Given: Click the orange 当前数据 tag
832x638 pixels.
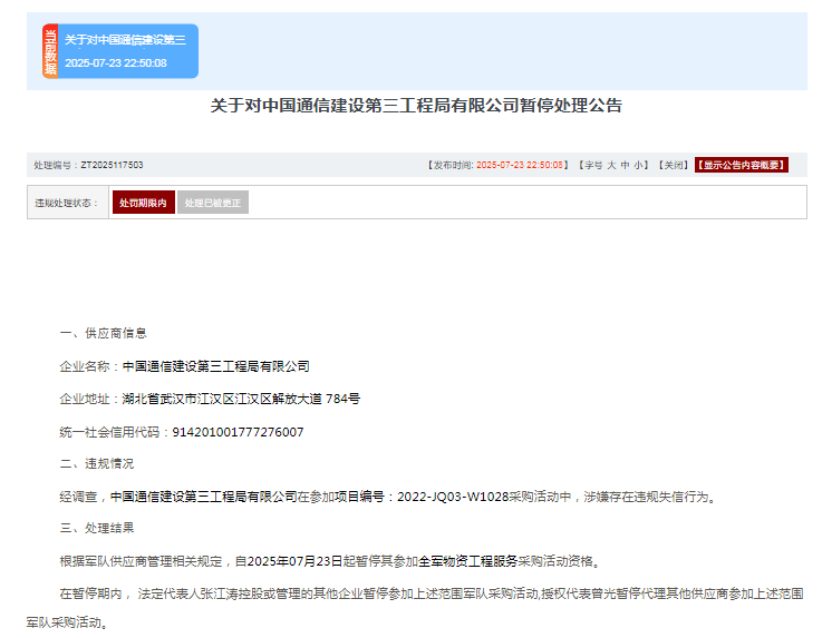Looking at the screenshot, I should [50, 51].
